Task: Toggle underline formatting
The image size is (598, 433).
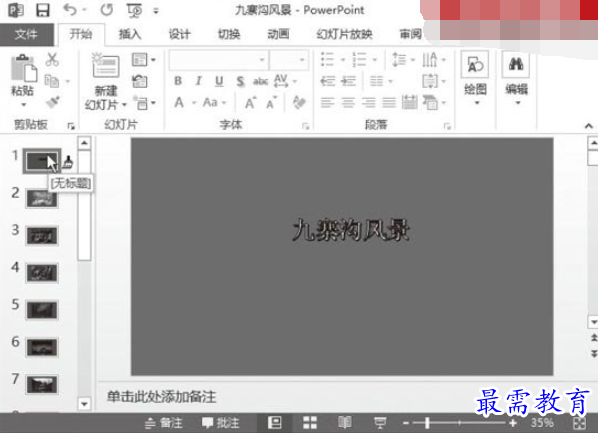Action: (219, 81)
